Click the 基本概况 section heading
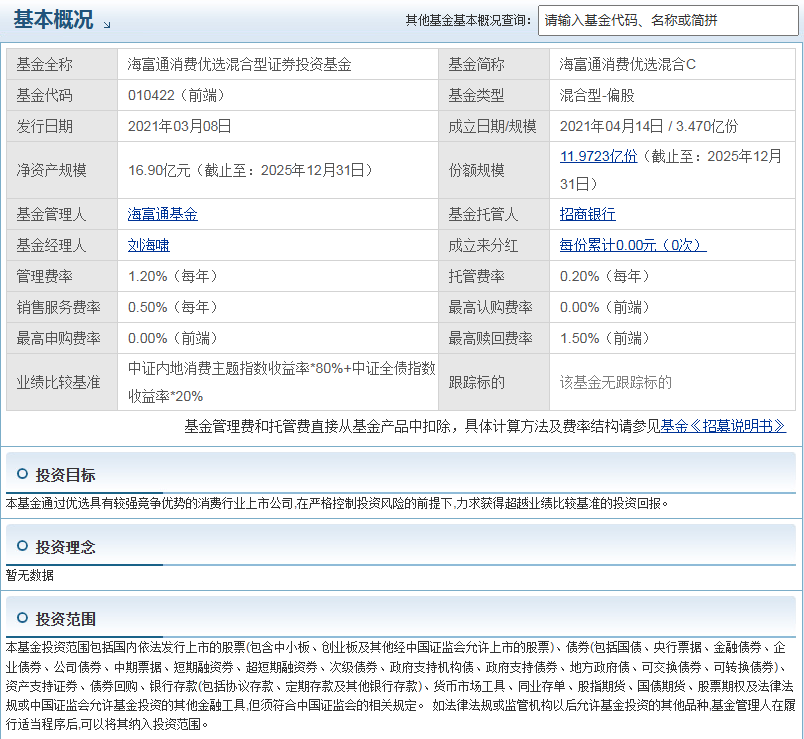Image resolution: width=804 pixels, height=739 pixels. pyautogui.click(x=53, y=19)
